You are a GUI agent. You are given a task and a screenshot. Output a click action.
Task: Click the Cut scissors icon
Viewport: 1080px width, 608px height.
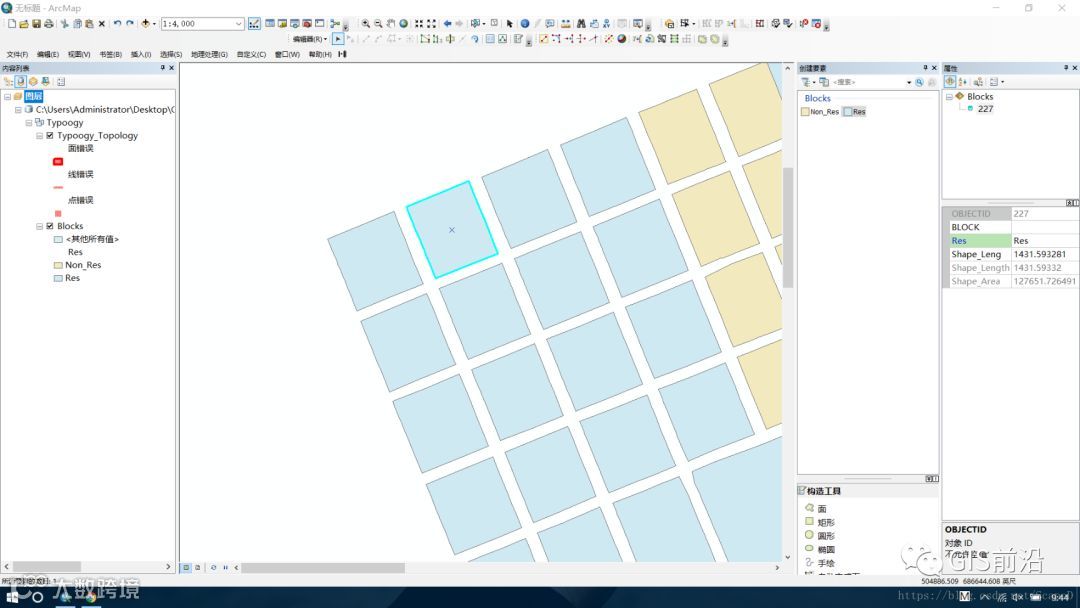click(x=65, y=23)
